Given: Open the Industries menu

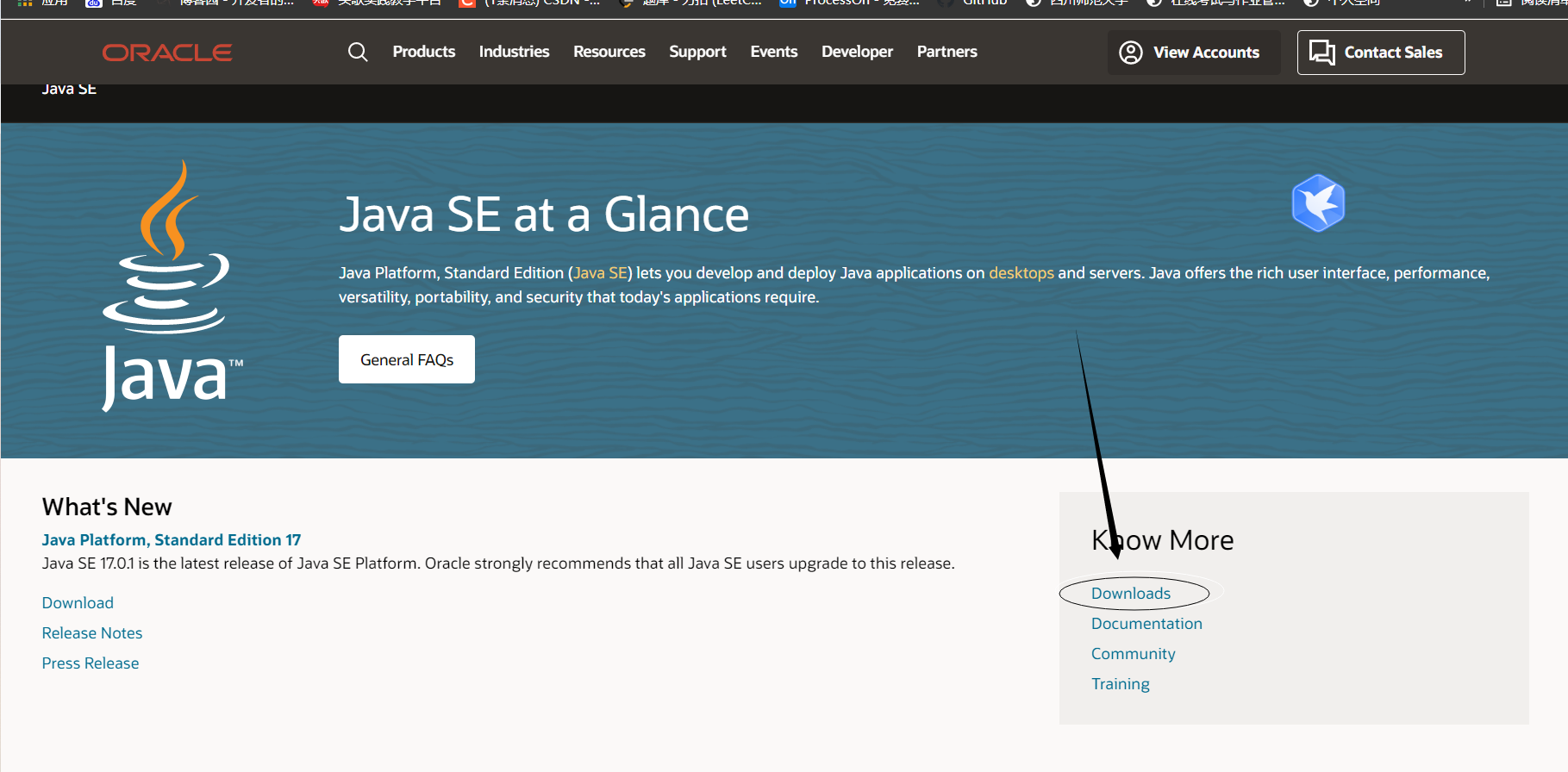Looking at the screenshot, I should point(514,52).
